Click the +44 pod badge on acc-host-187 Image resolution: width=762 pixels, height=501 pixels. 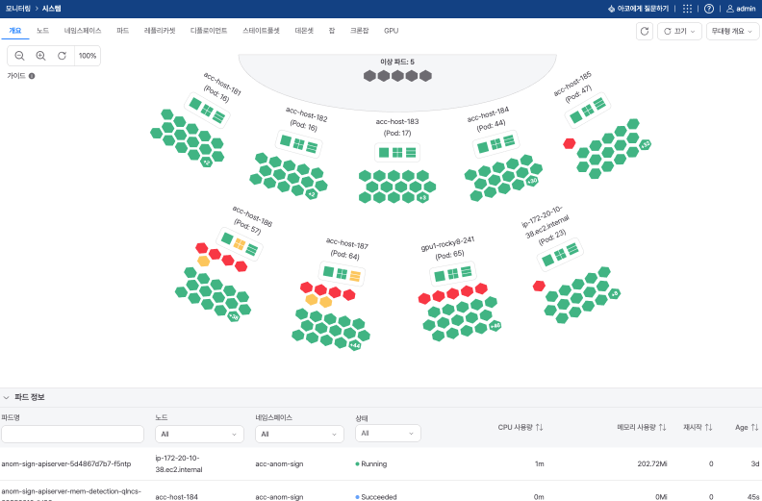point(355,345)
